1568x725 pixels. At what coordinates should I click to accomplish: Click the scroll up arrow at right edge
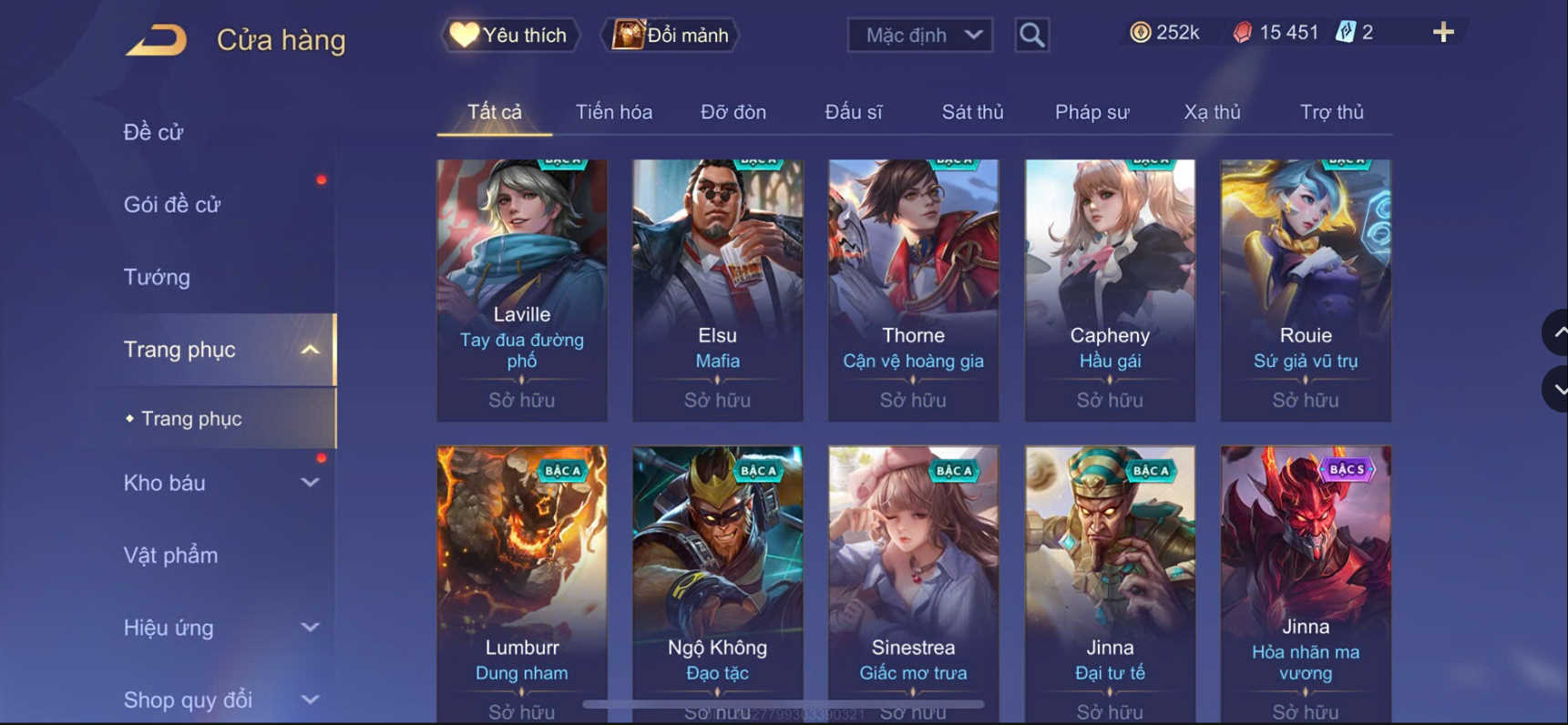pyautogui.click(x=1556, y=332)
